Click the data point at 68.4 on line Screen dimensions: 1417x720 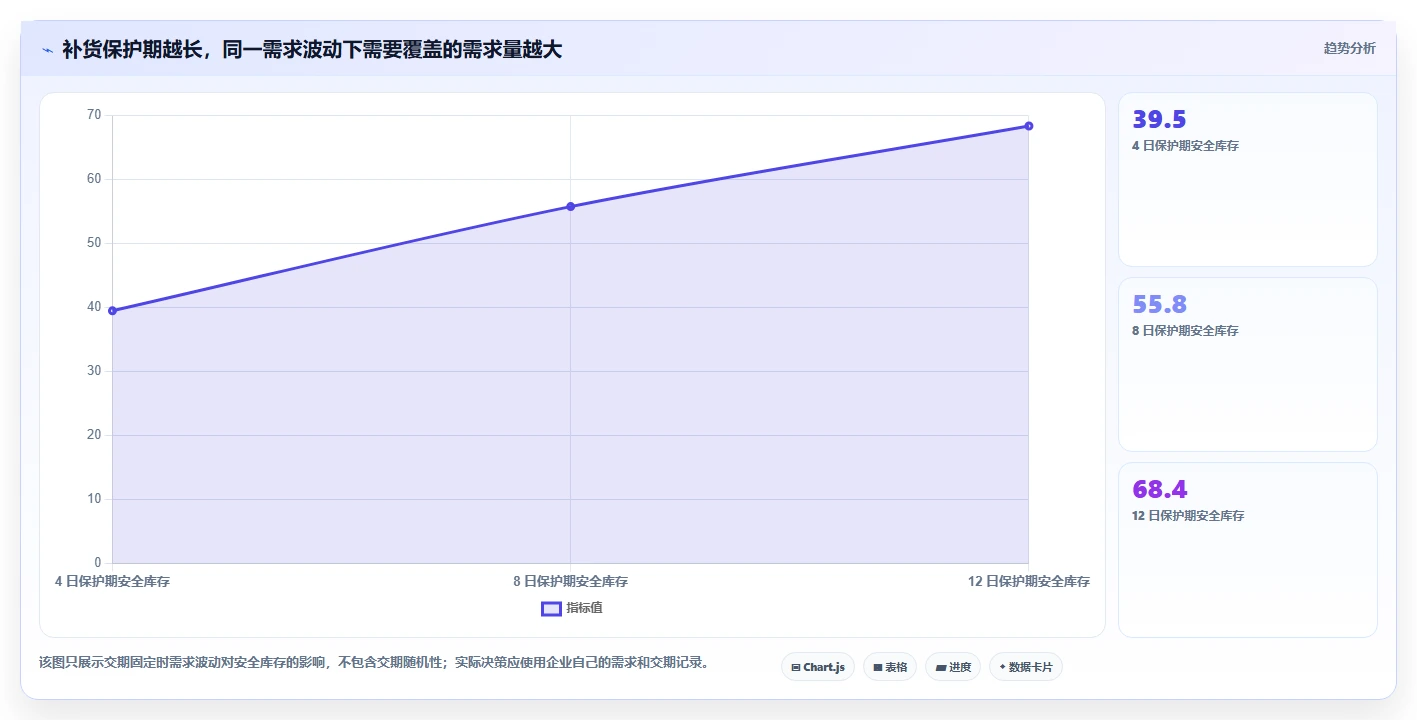1028,126
